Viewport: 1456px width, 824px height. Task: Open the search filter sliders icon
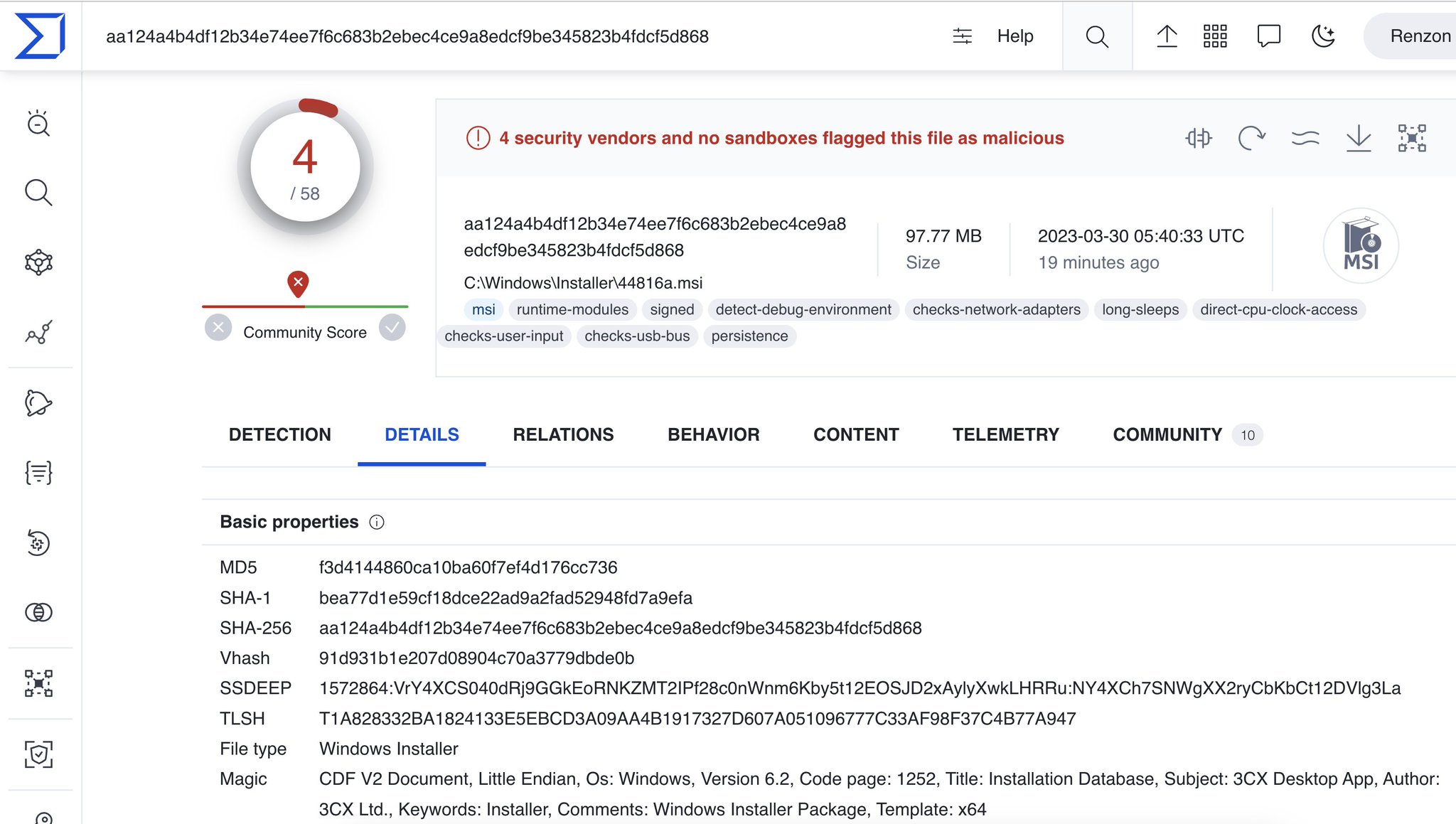coord(962,36)
